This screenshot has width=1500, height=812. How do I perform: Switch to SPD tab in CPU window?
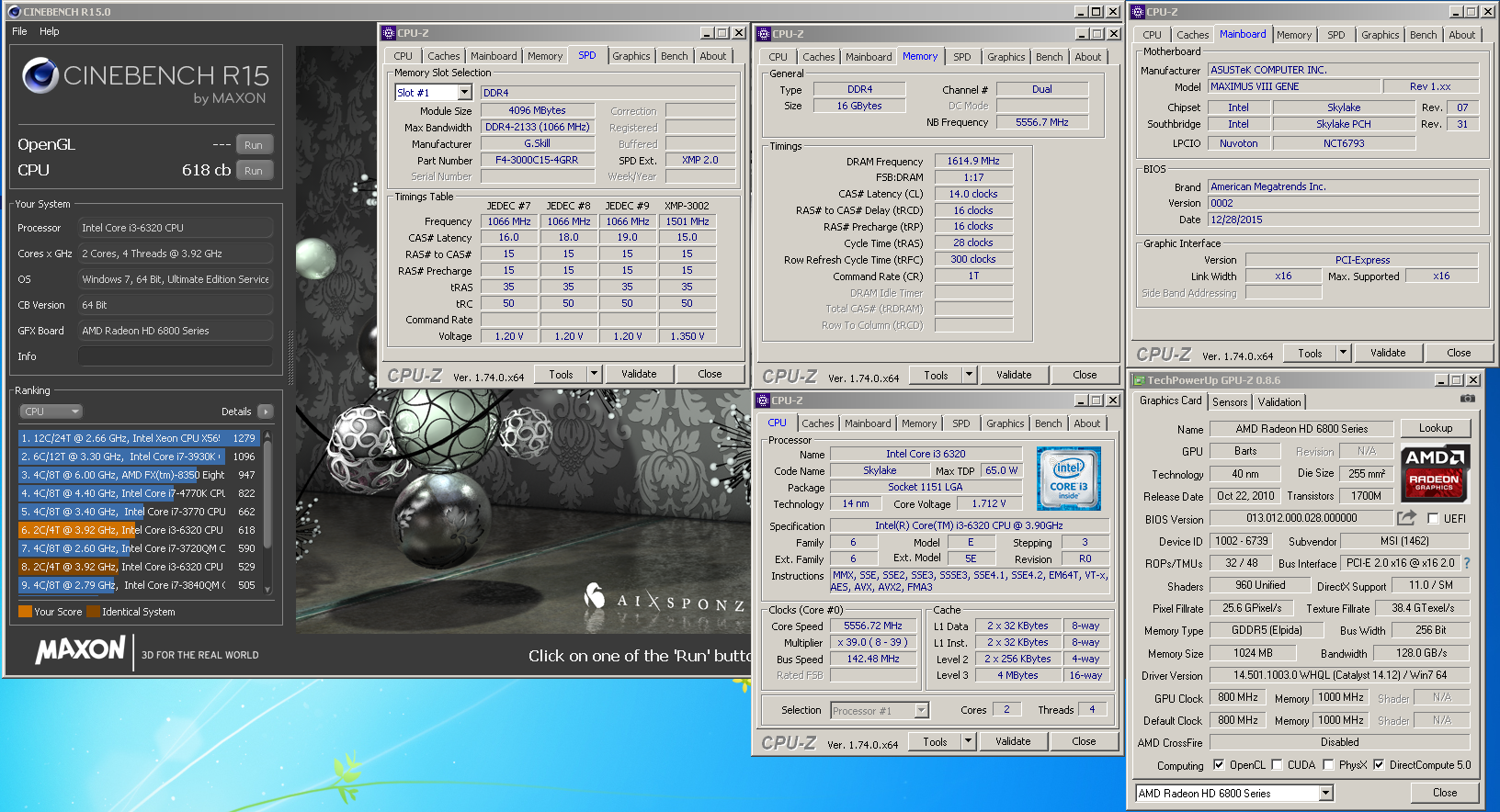click(x=960, y=423)
